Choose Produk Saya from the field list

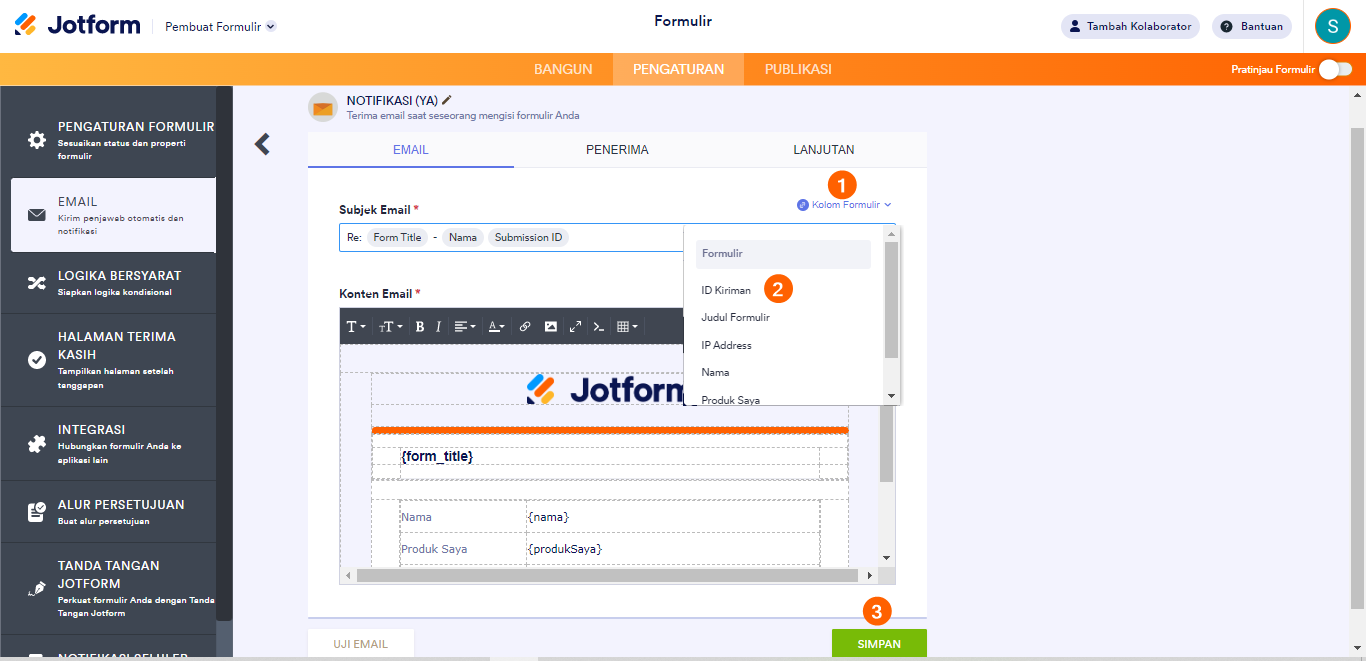pos(731,399)
